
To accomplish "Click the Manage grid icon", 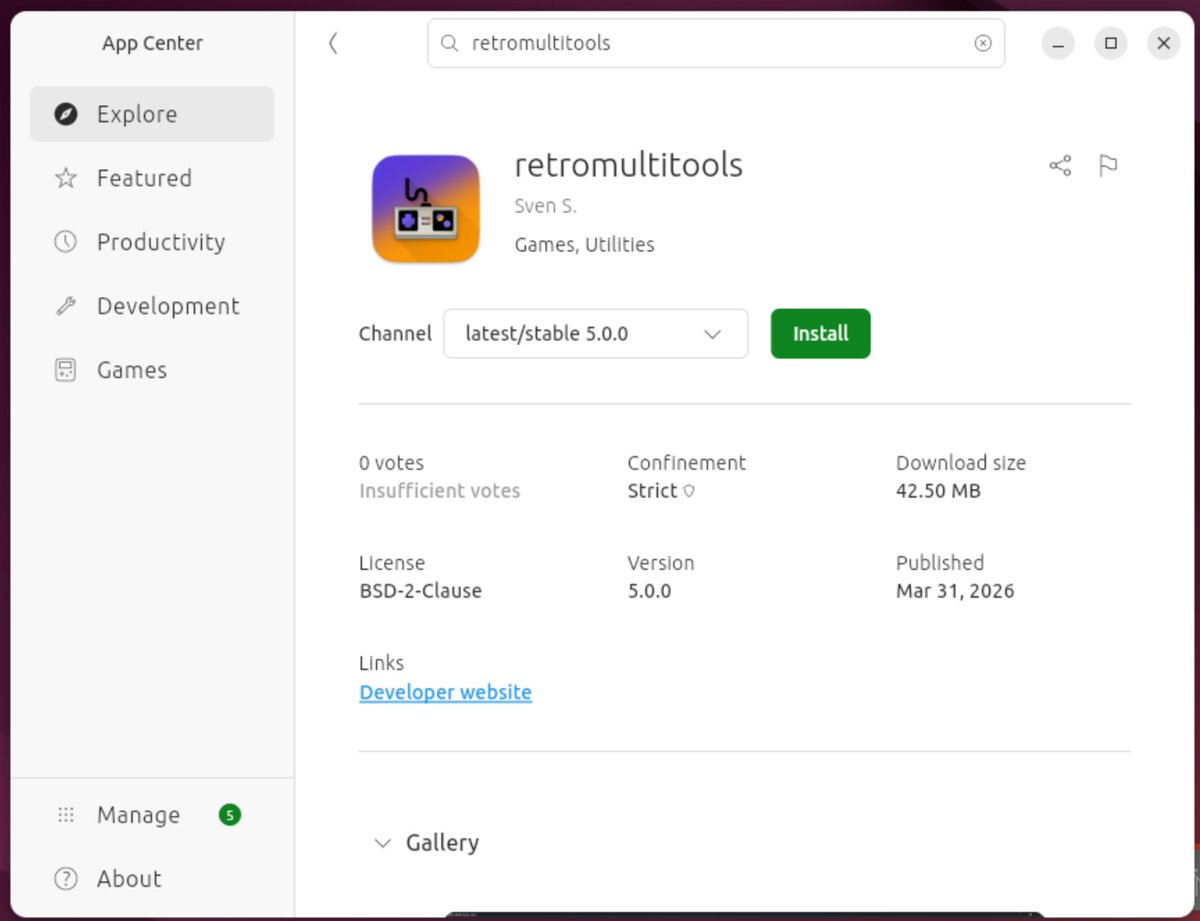I will coord(66,815).
